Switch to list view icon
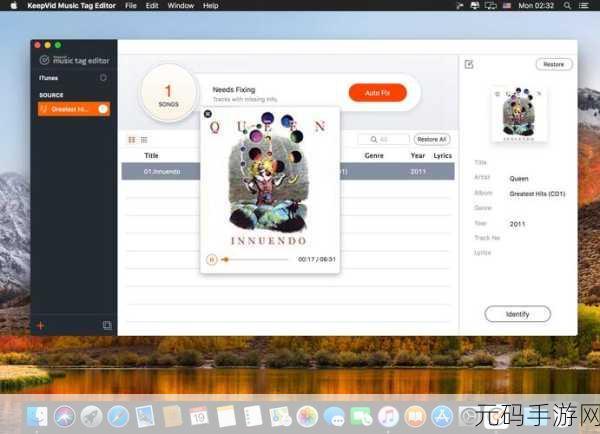Image resolution: width=600 pixels, height=434 pixels. coord(144,140)
